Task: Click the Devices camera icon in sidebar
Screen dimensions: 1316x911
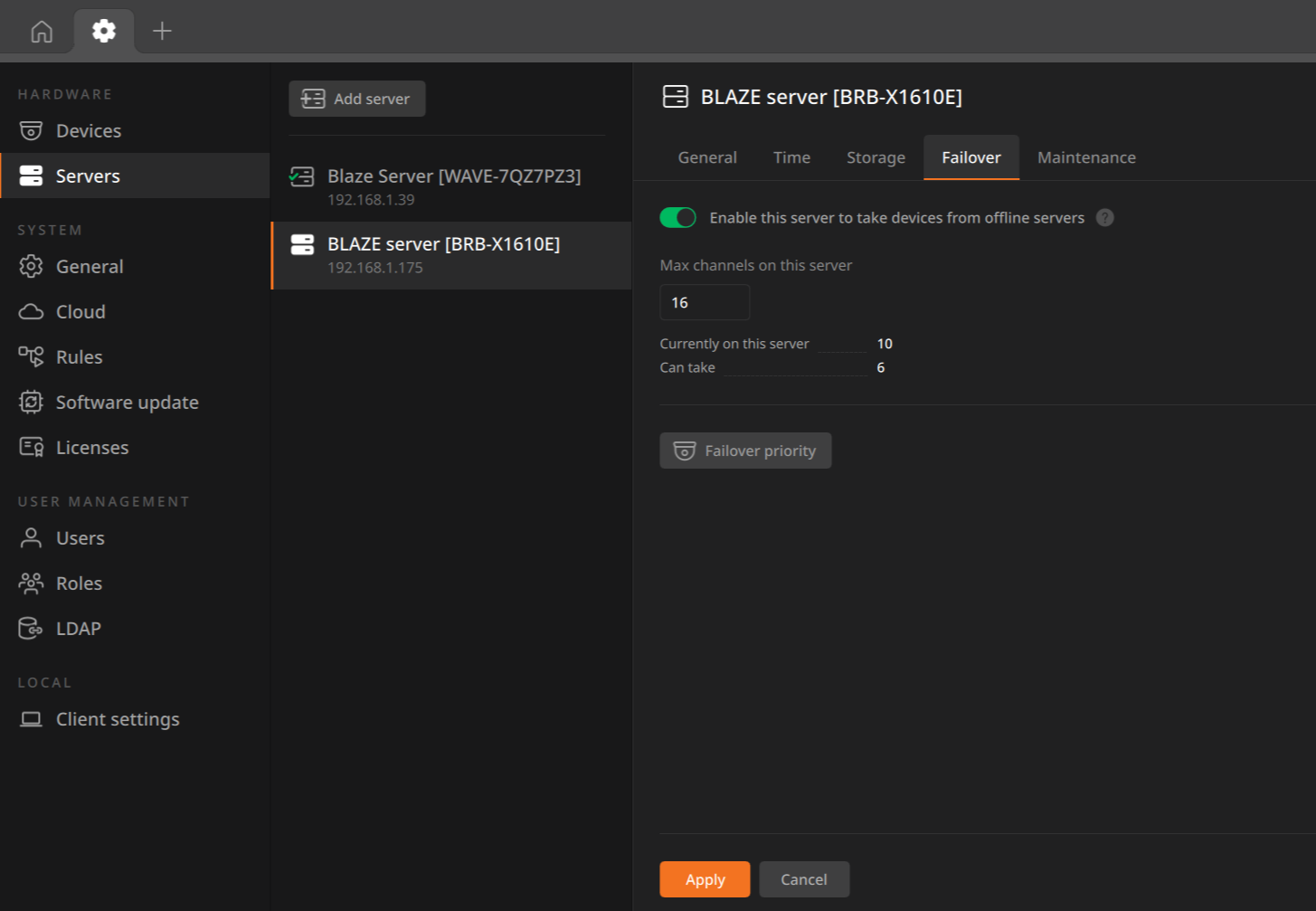Action: tap(31, 131)
